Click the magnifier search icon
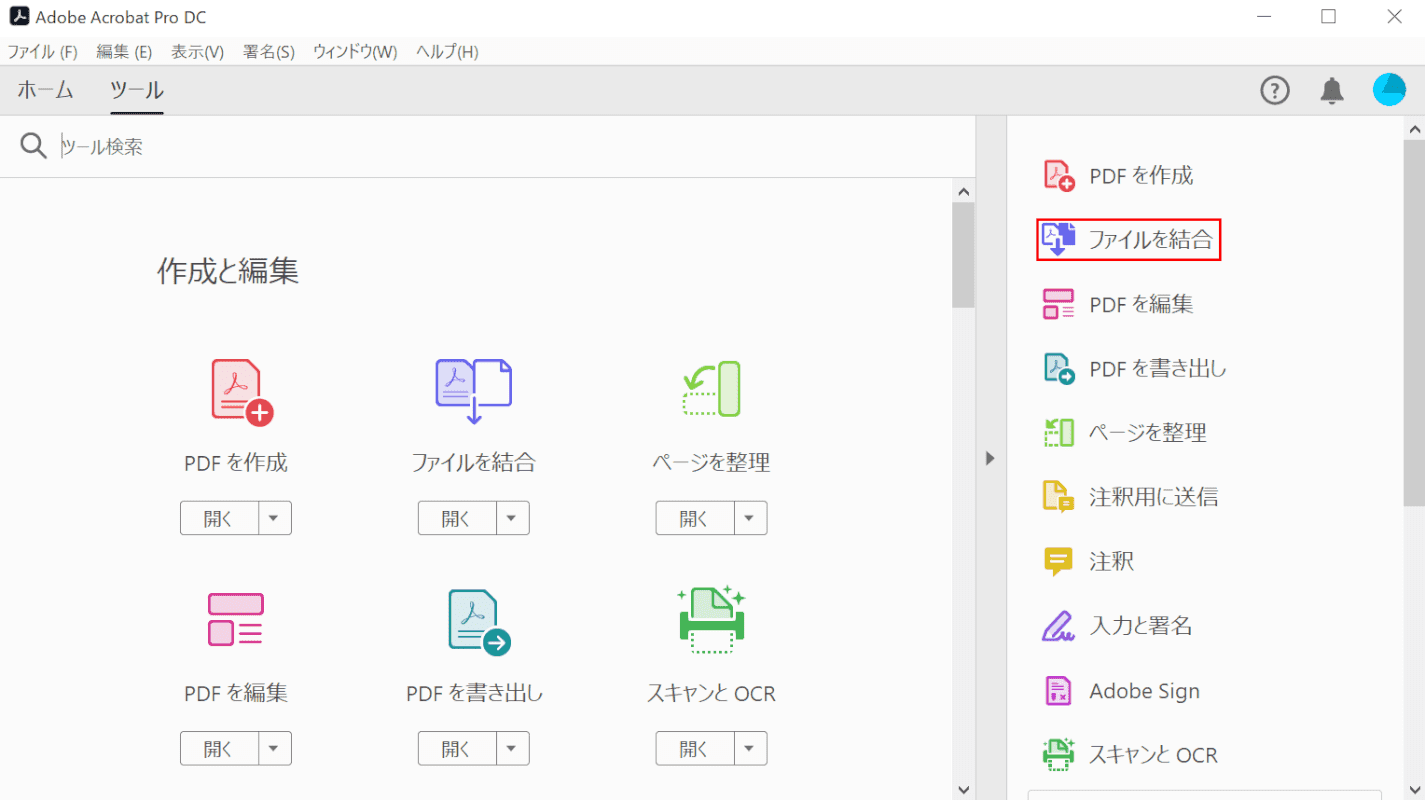Screen dimensions: 1425x800 [x=33, y=146]
